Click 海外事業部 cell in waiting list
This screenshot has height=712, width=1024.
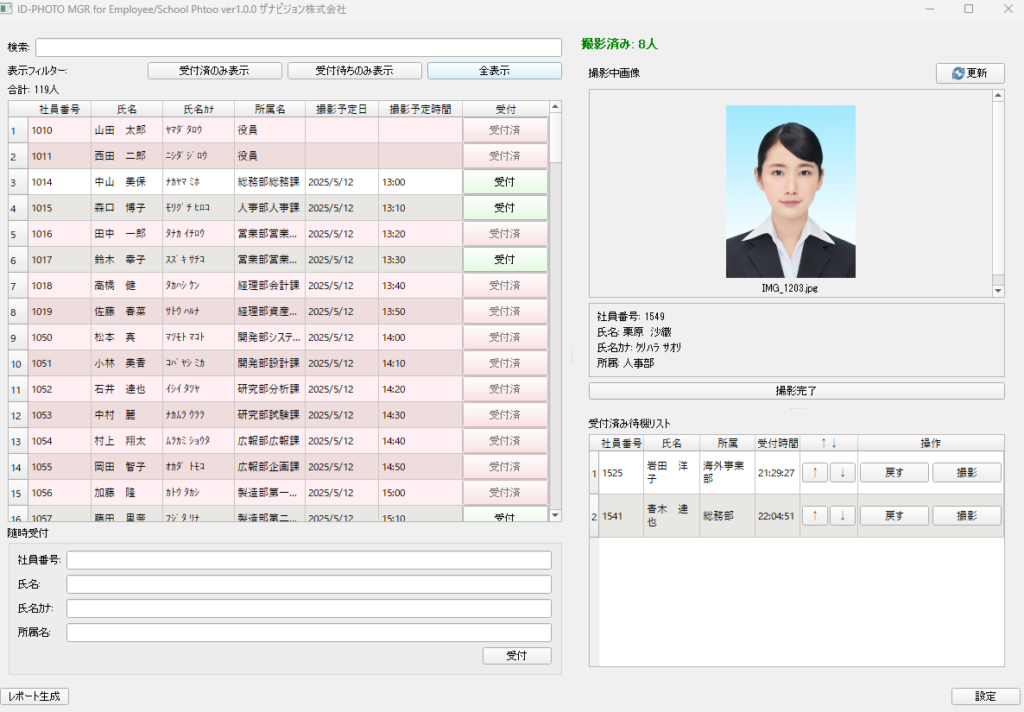[x=727, y=473]
